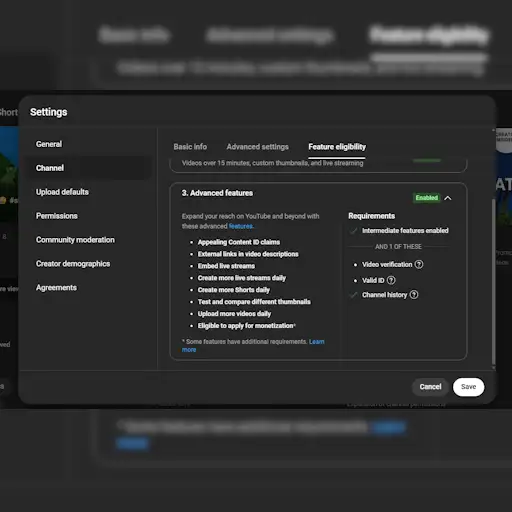
Task: Open General settings section
Action: tap(49, 144)
